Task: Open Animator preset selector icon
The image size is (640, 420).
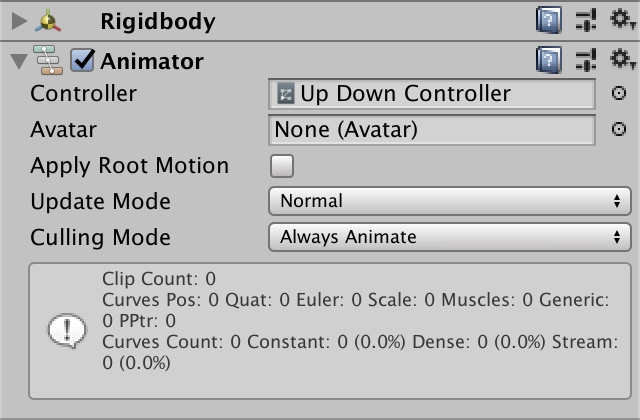Action: 586,60
